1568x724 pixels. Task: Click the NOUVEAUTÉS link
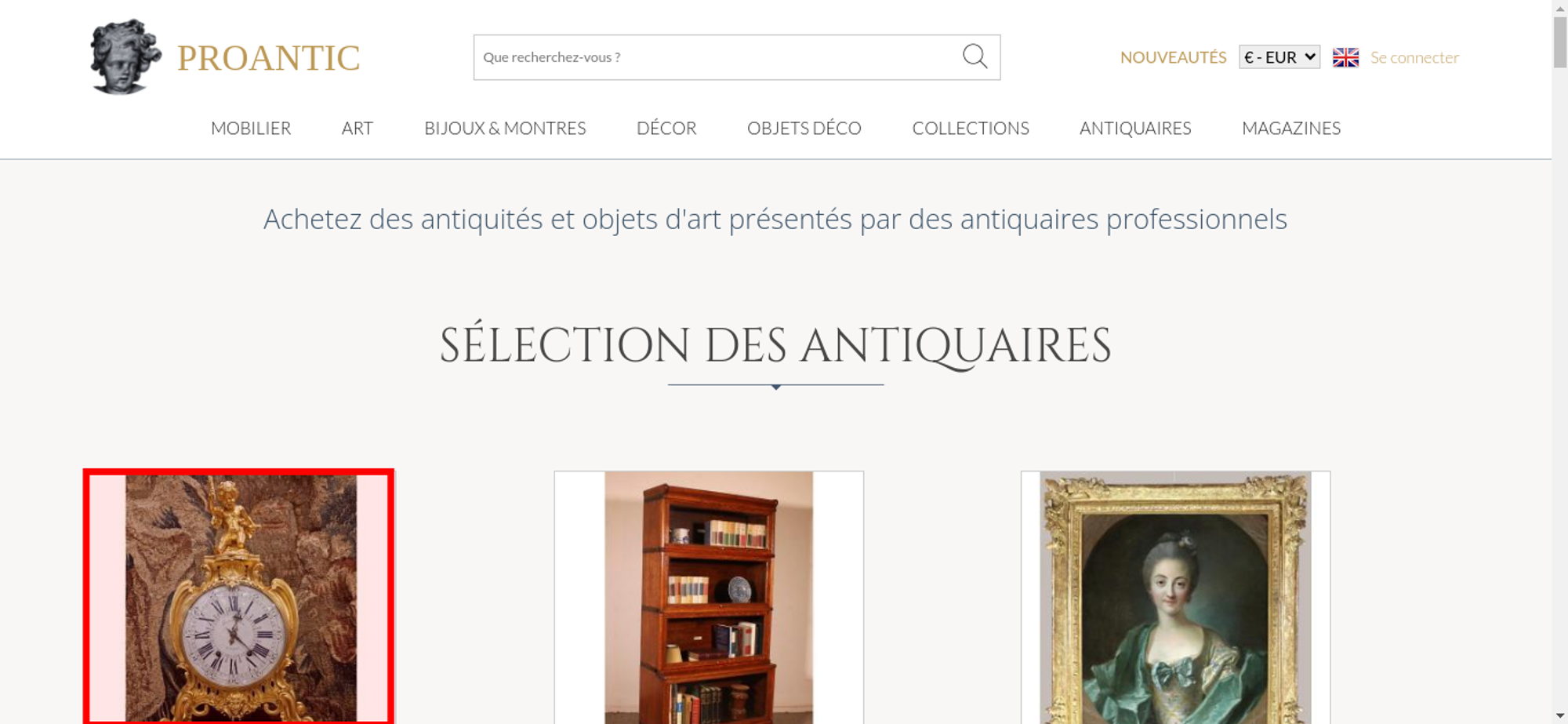(1173, 57)
